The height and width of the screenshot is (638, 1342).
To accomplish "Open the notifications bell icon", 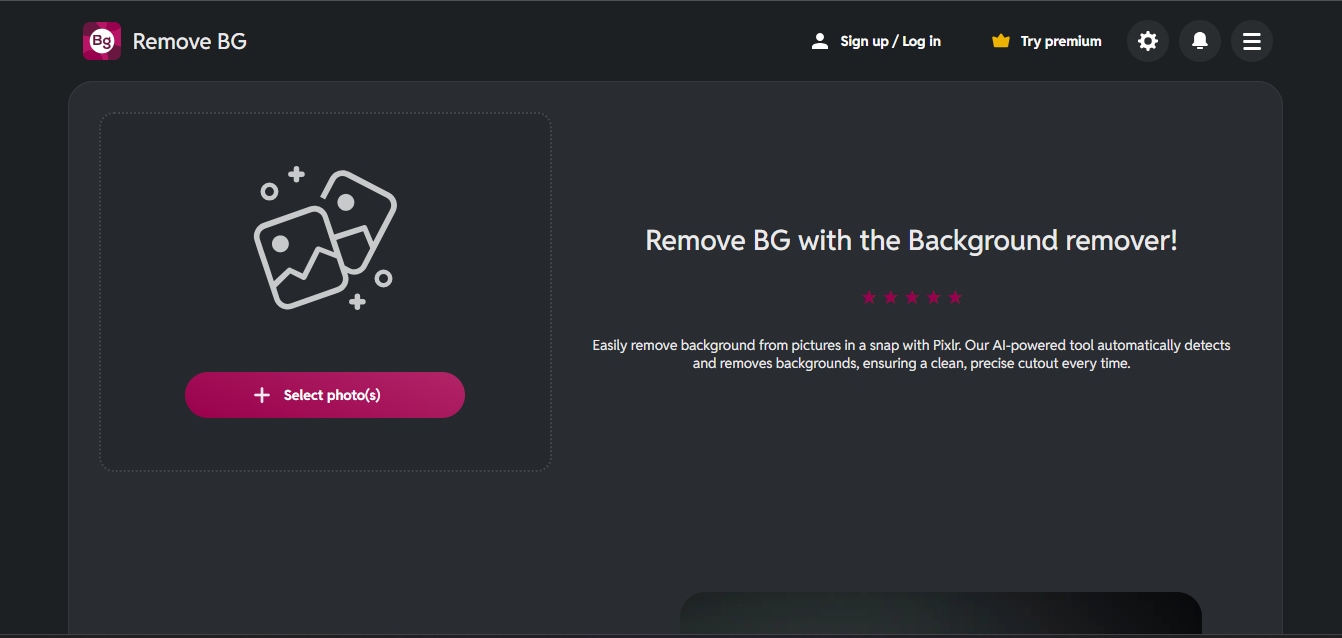I will click(1200, 41).
